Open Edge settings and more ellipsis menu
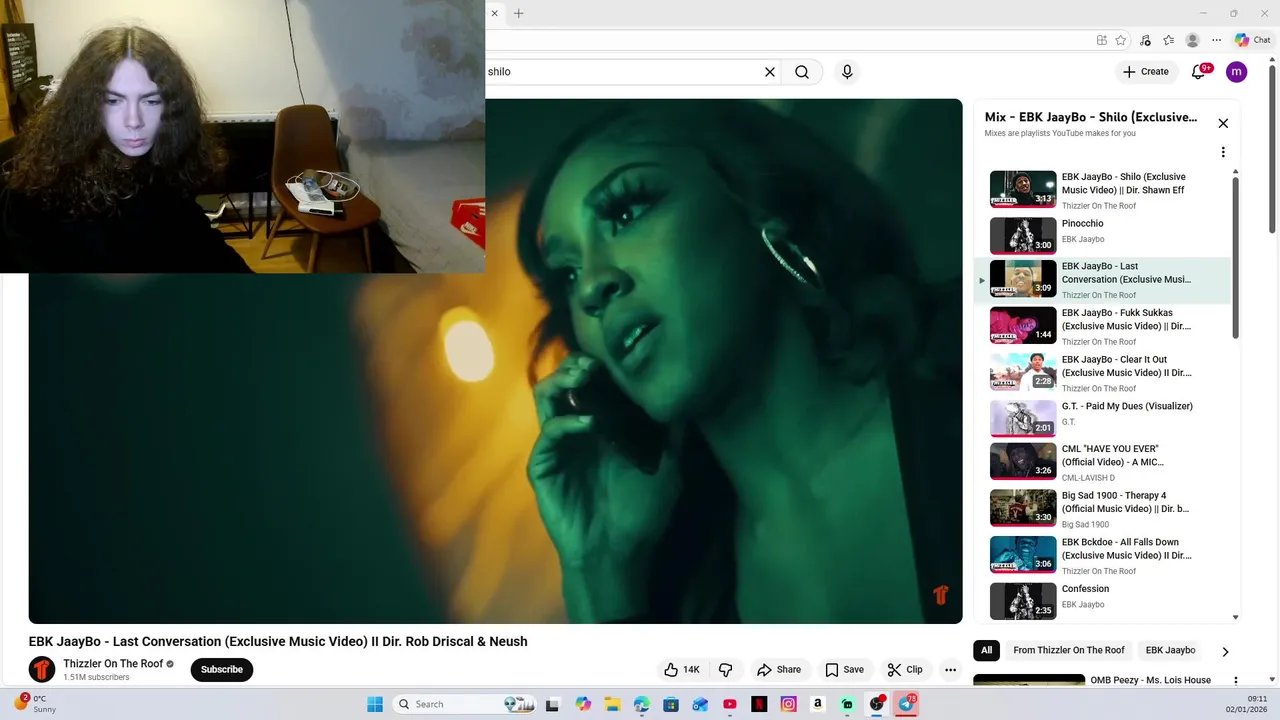 (1216, 40)
